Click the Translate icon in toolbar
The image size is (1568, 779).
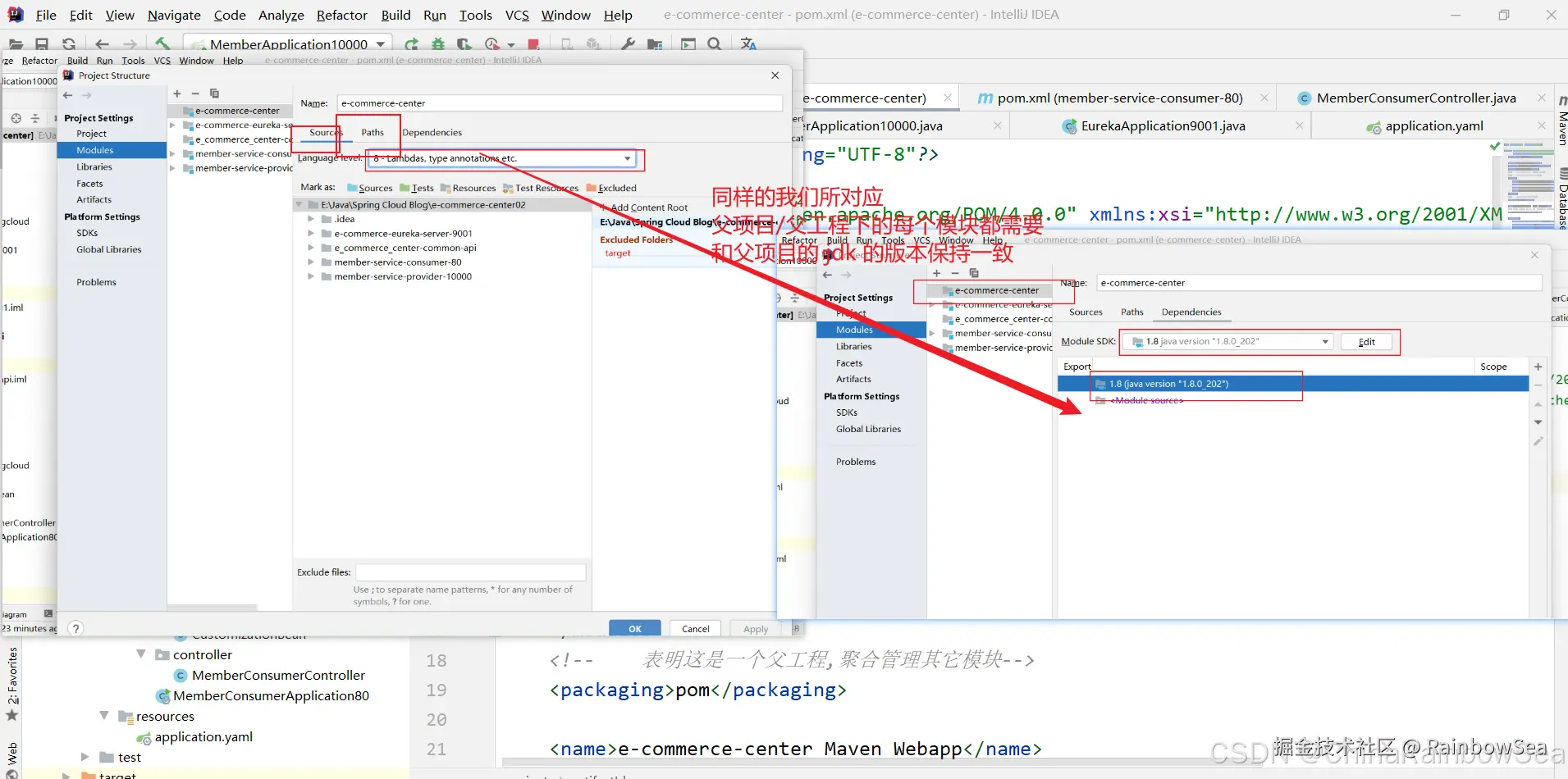pyautogui.click(x=748, y=44)
